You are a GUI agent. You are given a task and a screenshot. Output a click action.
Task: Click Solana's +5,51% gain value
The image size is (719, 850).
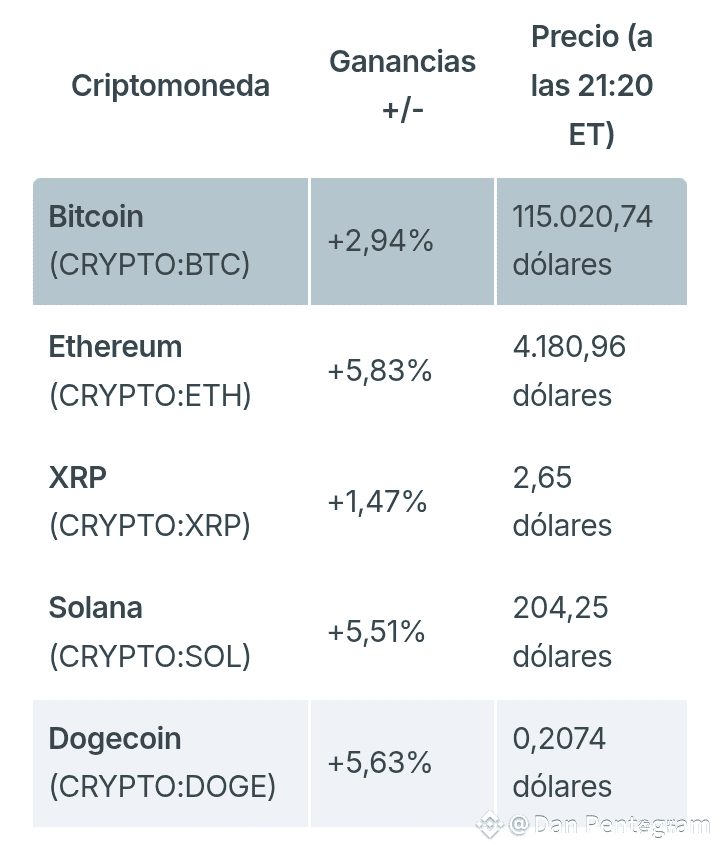377,632
